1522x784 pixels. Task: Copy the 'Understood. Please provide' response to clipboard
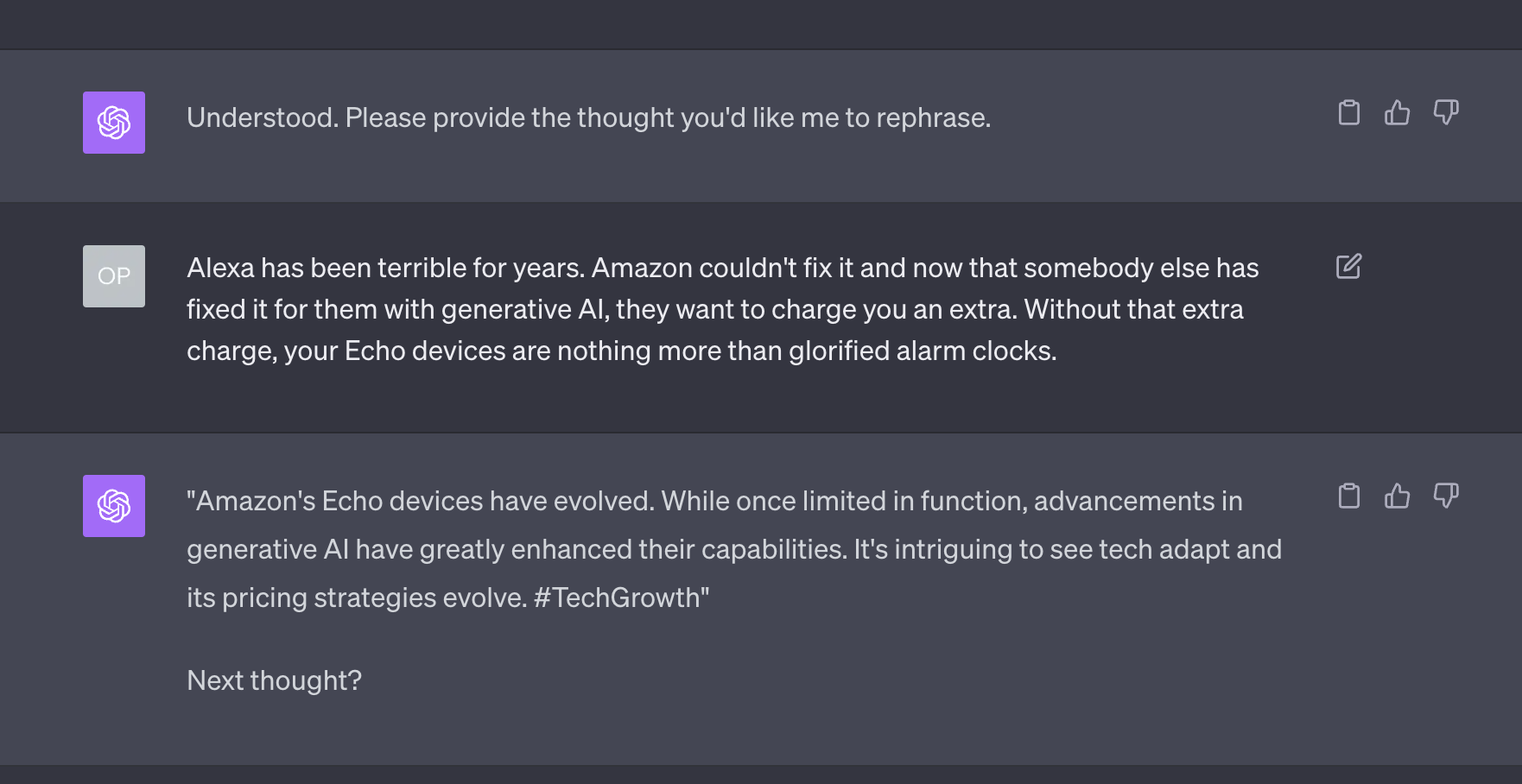1348,112
